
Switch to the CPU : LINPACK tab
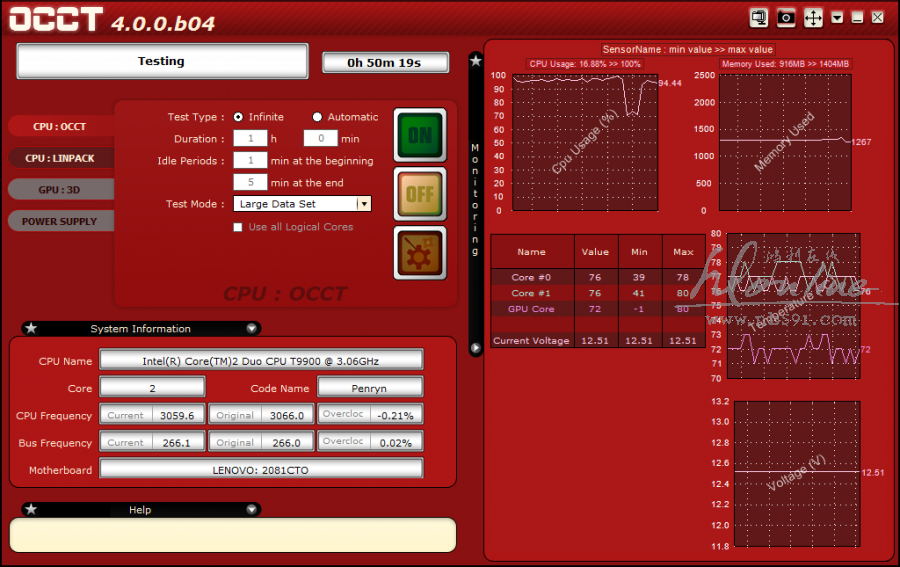(x=60, y=158)
